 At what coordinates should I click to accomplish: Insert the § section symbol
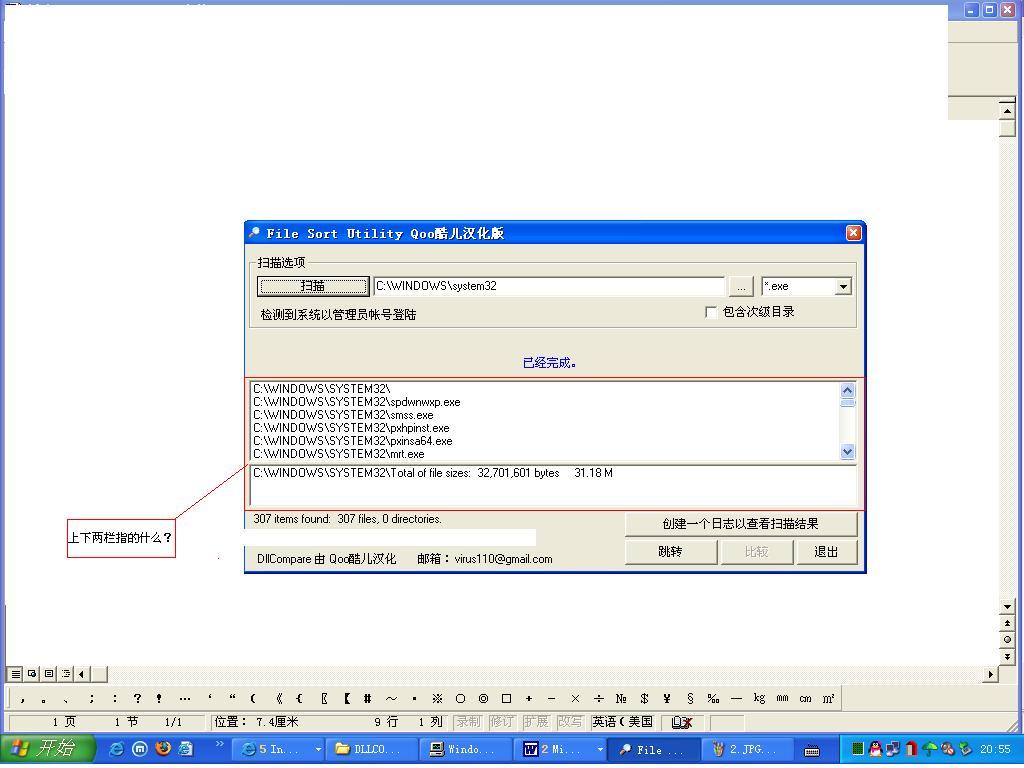pos(690,698)
